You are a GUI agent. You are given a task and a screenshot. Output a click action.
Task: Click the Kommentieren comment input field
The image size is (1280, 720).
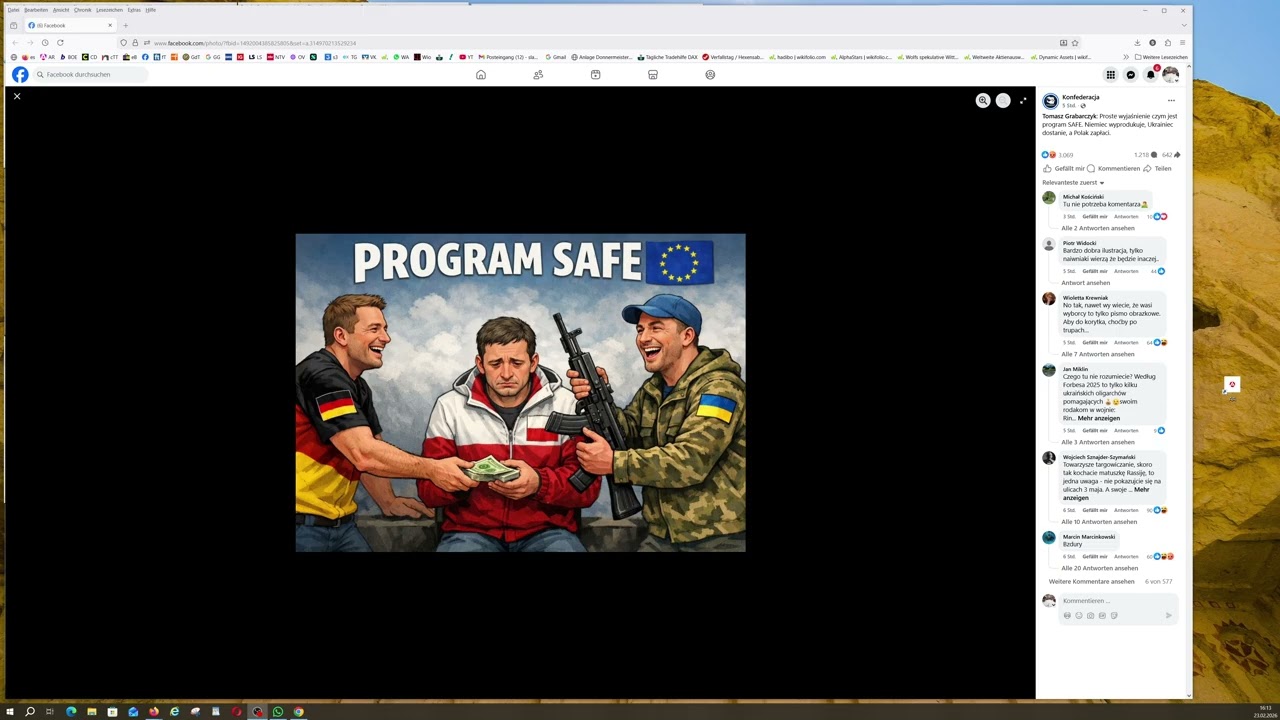coord(1118,601)
